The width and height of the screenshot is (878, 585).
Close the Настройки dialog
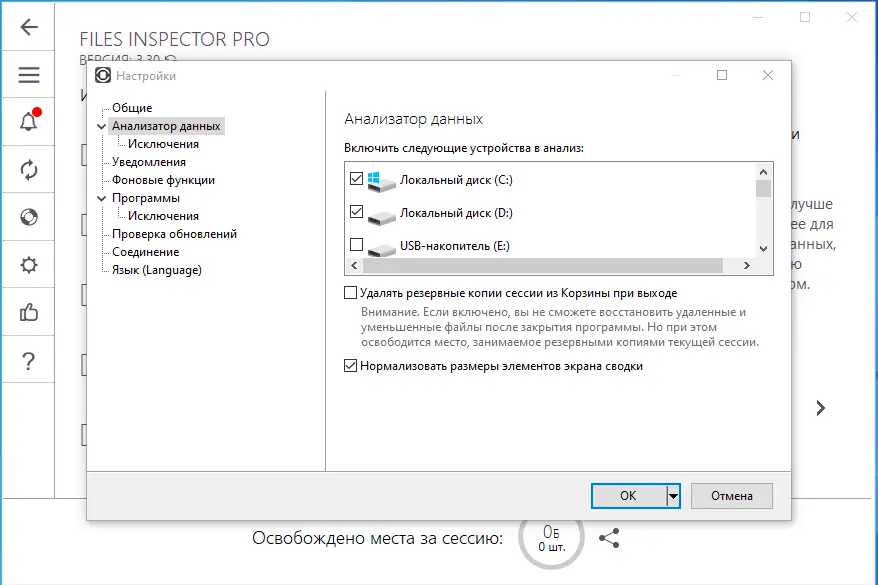click(768, 75)
